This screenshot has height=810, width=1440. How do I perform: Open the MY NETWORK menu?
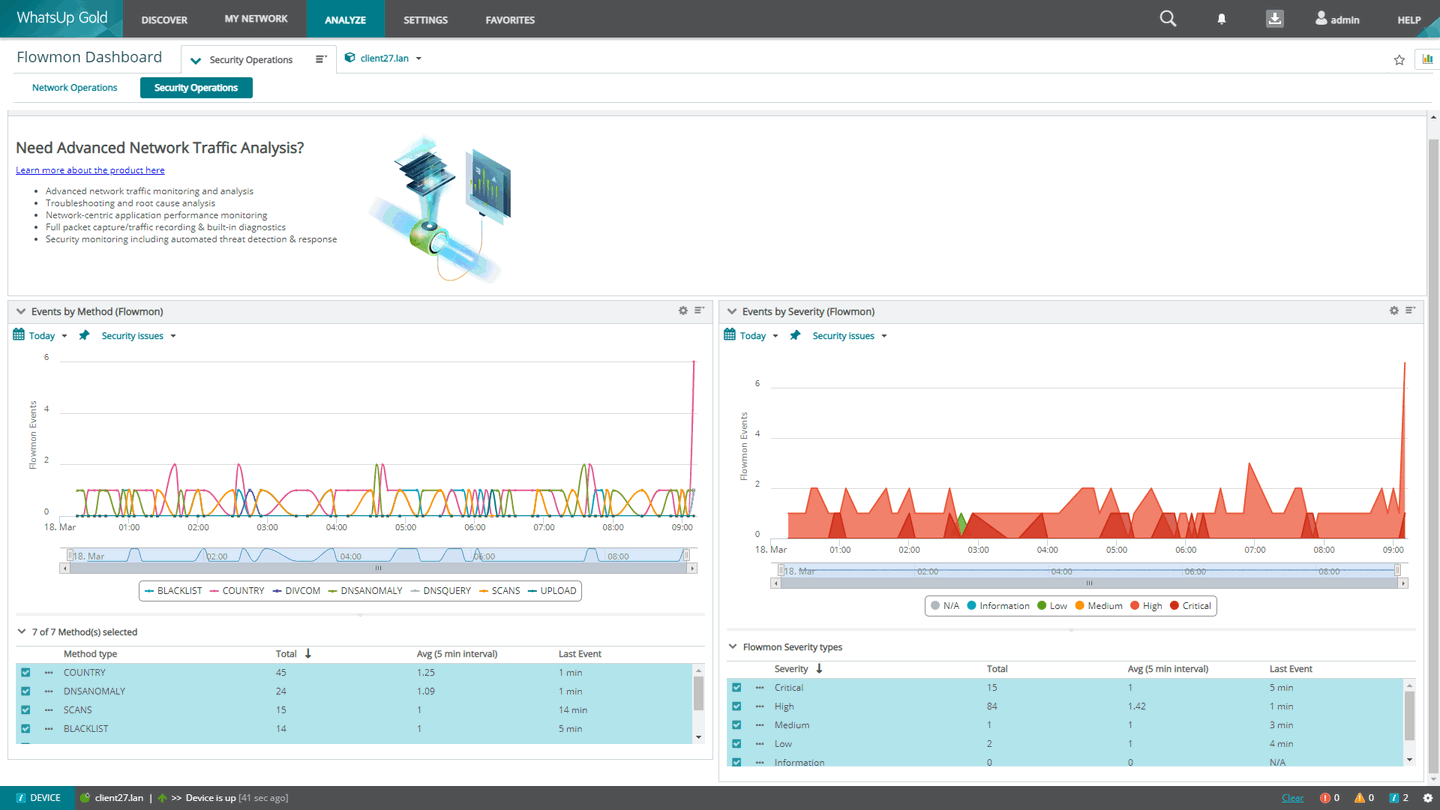point(256,19)
